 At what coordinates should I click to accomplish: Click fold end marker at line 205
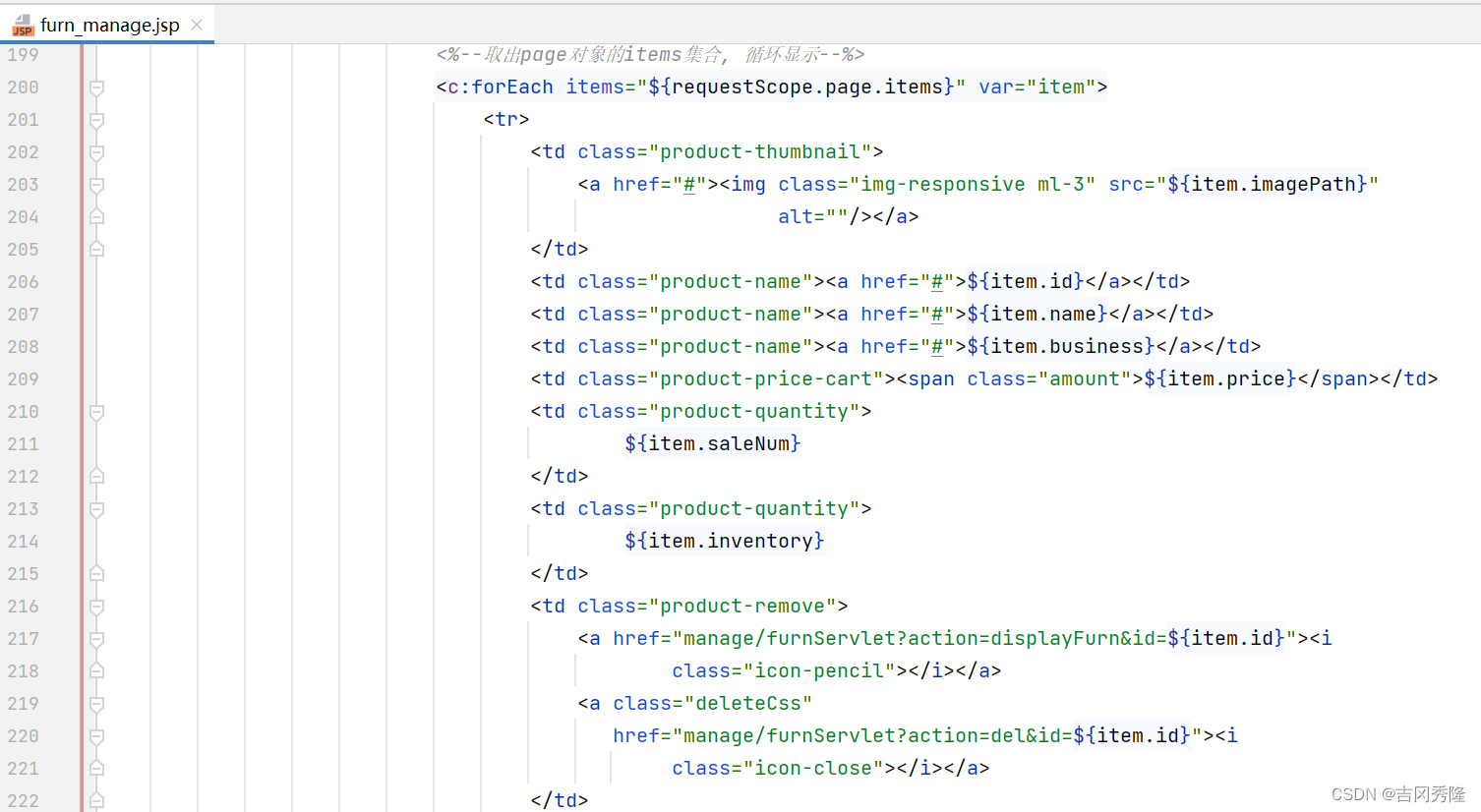[96, 250]
